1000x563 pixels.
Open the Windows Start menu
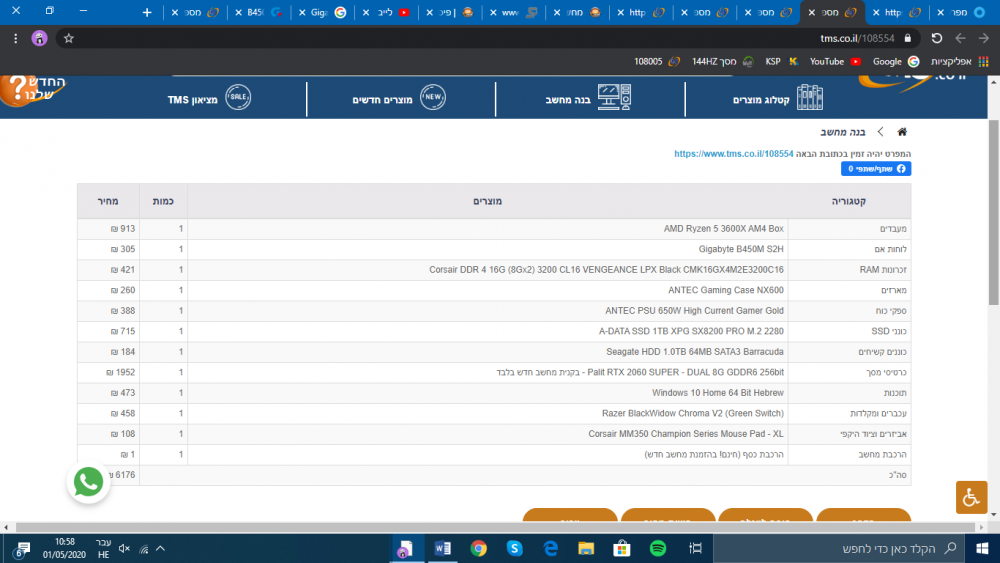click(x=982, y=548)
